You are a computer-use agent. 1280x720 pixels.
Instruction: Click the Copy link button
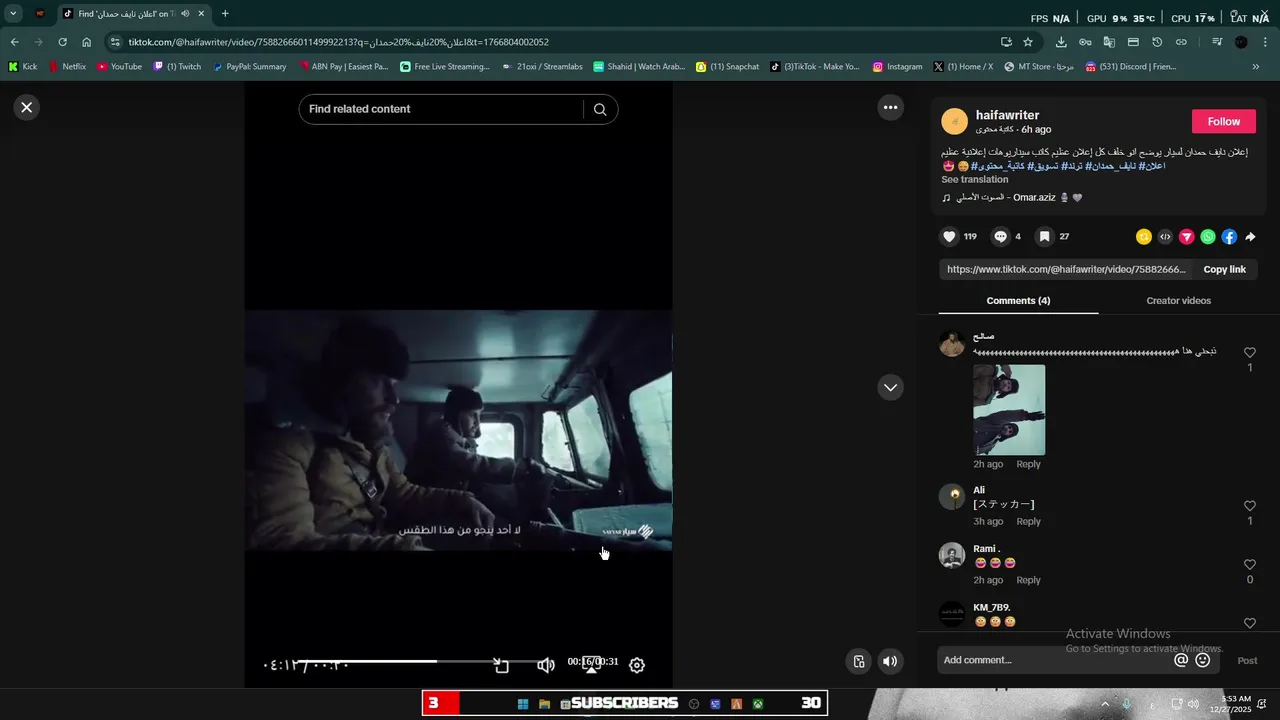pyautogui.click(x=1224, y=269)
